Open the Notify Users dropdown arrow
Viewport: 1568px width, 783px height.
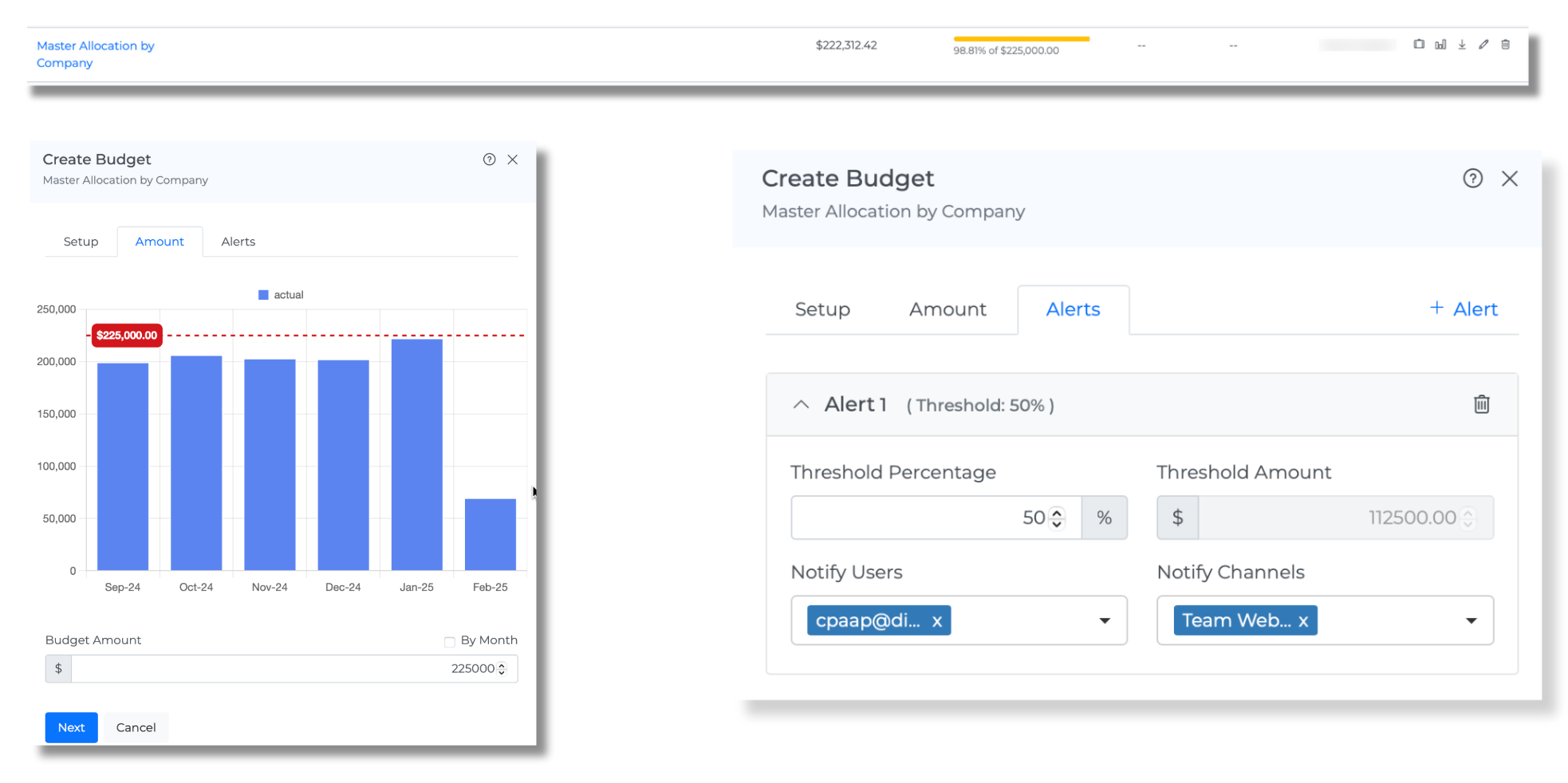(x=1105, y=621)
